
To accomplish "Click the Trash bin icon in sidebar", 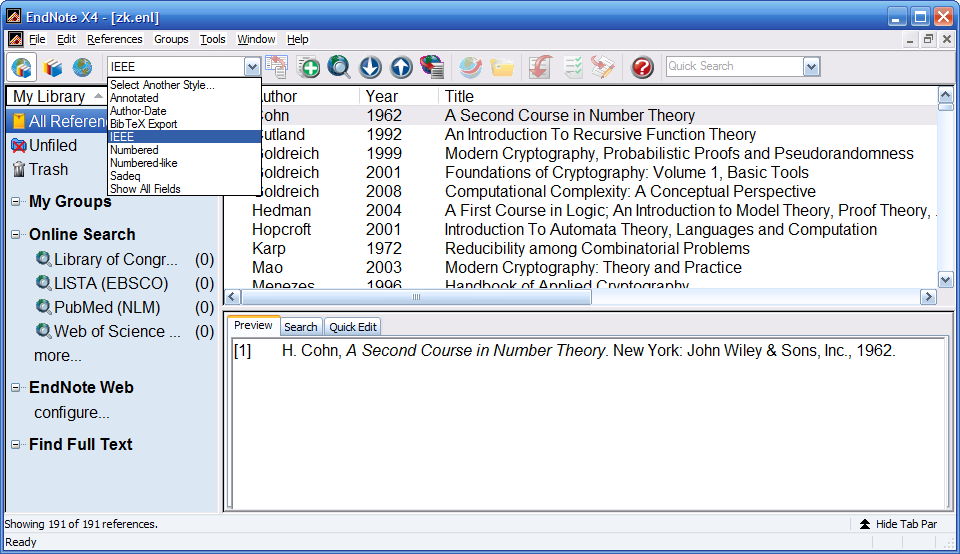I will point(19,169).
